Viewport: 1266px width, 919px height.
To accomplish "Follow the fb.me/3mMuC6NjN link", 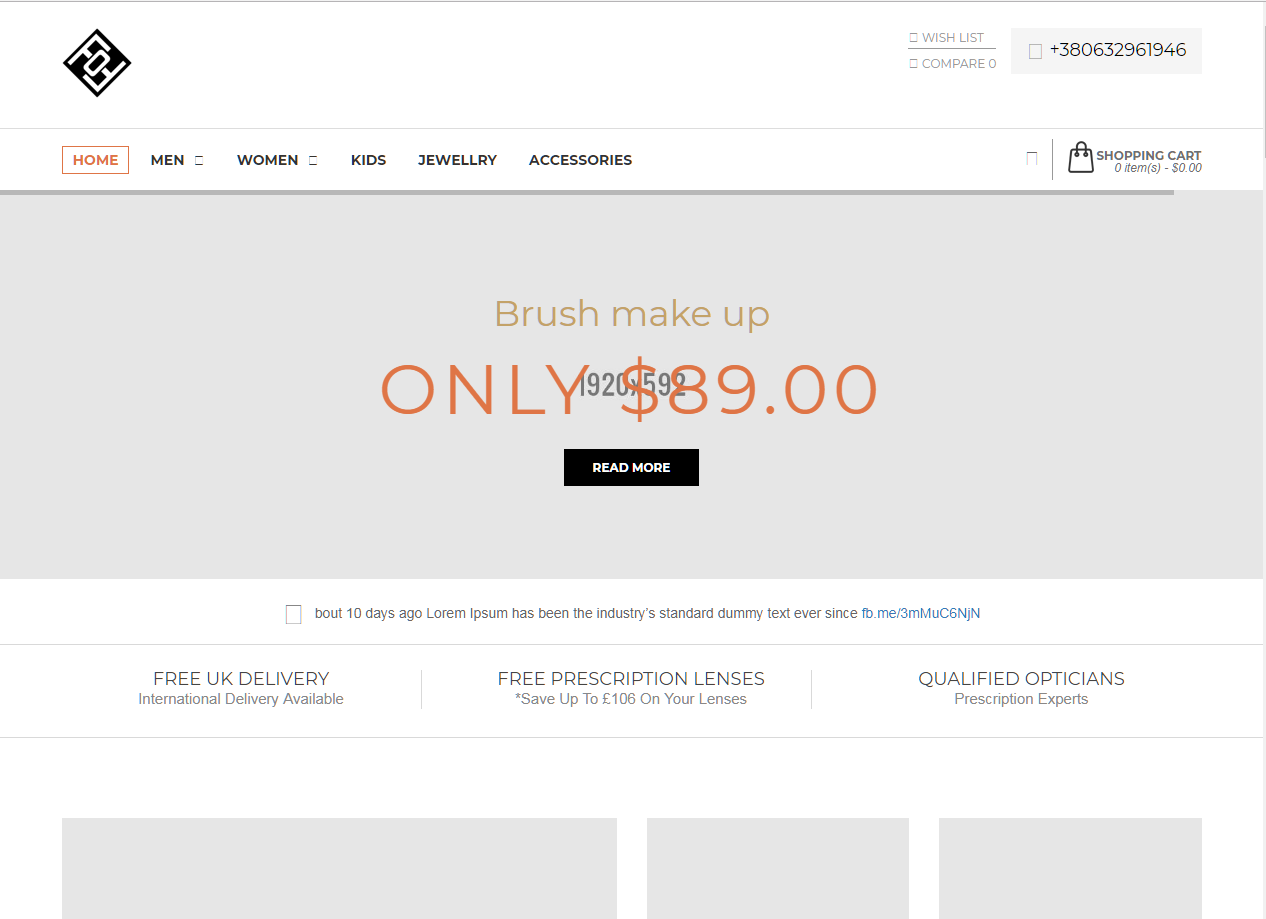I will (x=920, y=613).
